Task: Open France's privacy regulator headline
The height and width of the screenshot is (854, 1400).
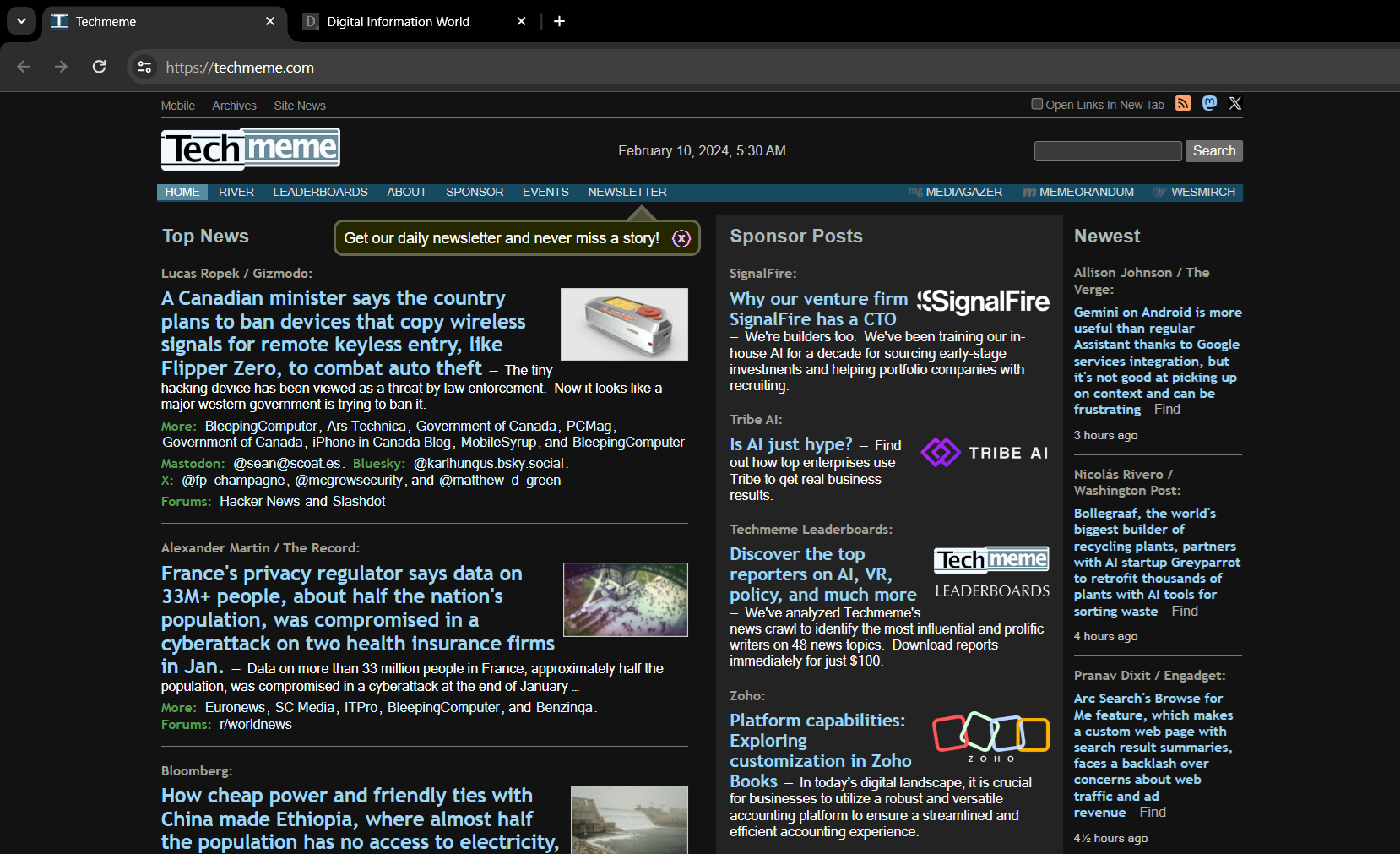Action: point(358,620)
